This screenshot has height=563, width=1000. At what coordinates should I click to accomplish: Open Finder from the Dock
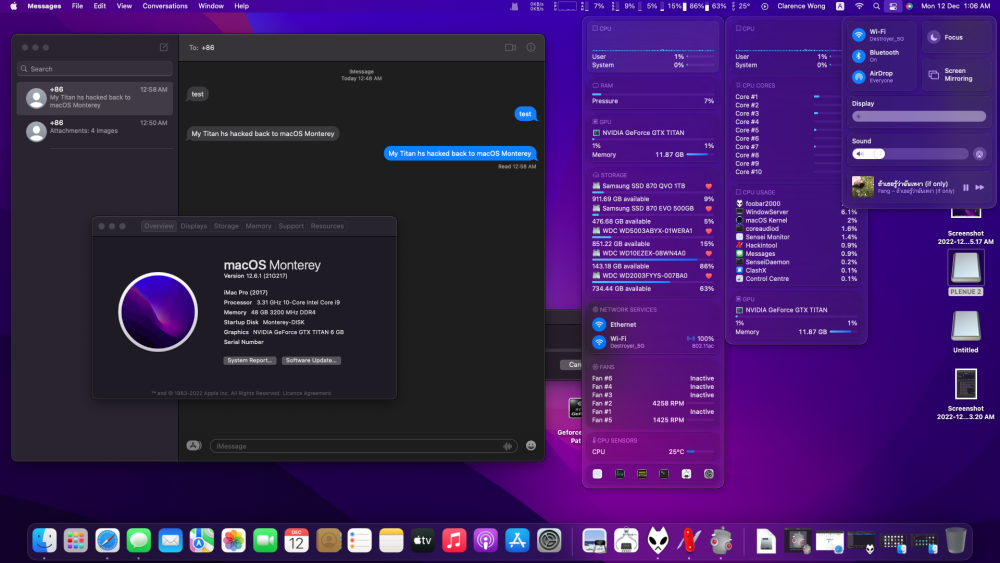coord(45,541)
